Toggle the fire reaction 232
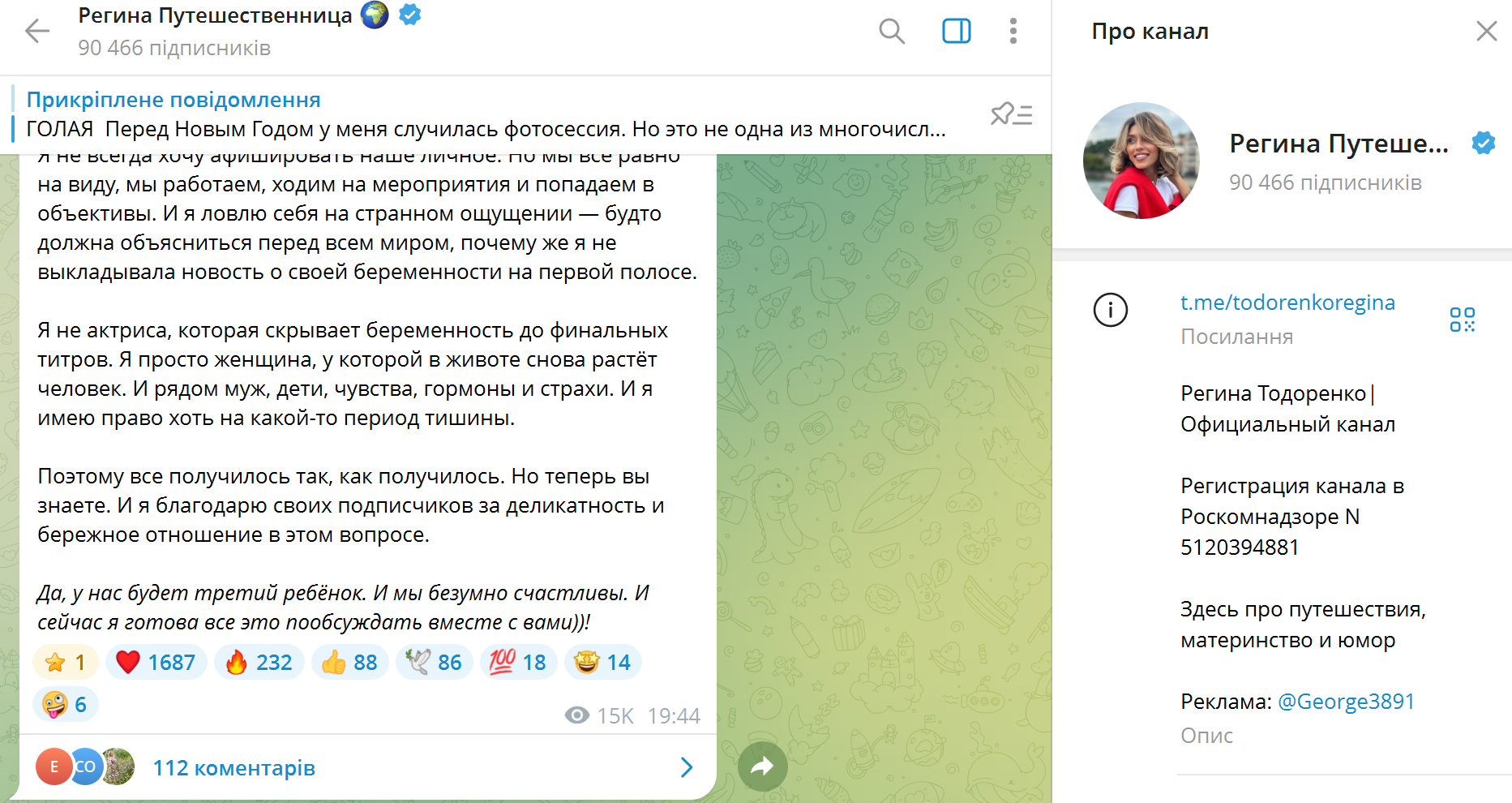Screen dimensions: 1512x803 click(259, 663)
